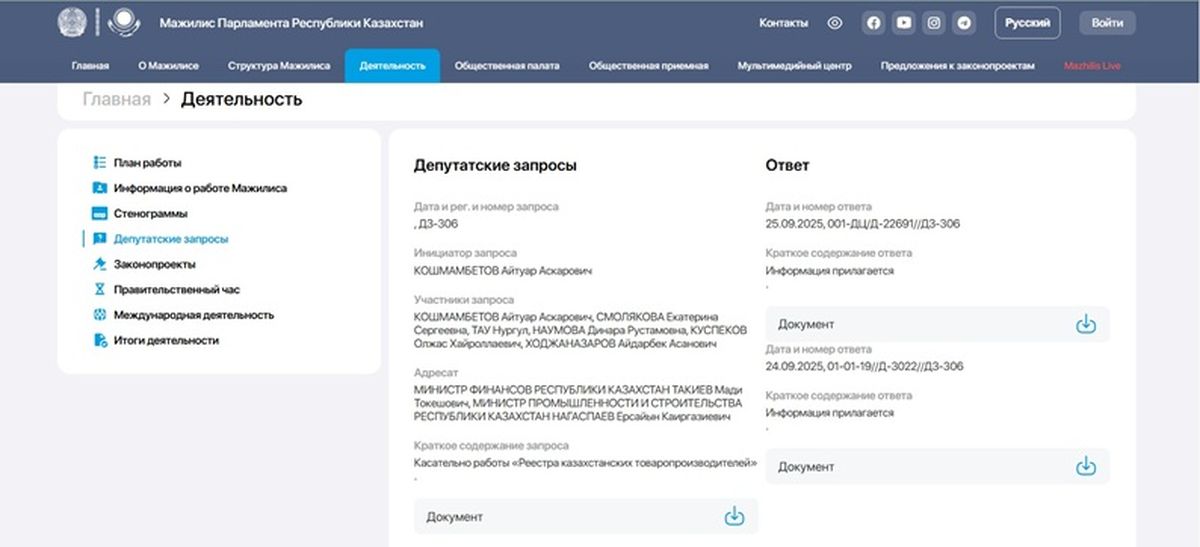Open Стенограммы in the sidebar
The width and height of the screenshot is (1200, 547).
tap(151, 213)
